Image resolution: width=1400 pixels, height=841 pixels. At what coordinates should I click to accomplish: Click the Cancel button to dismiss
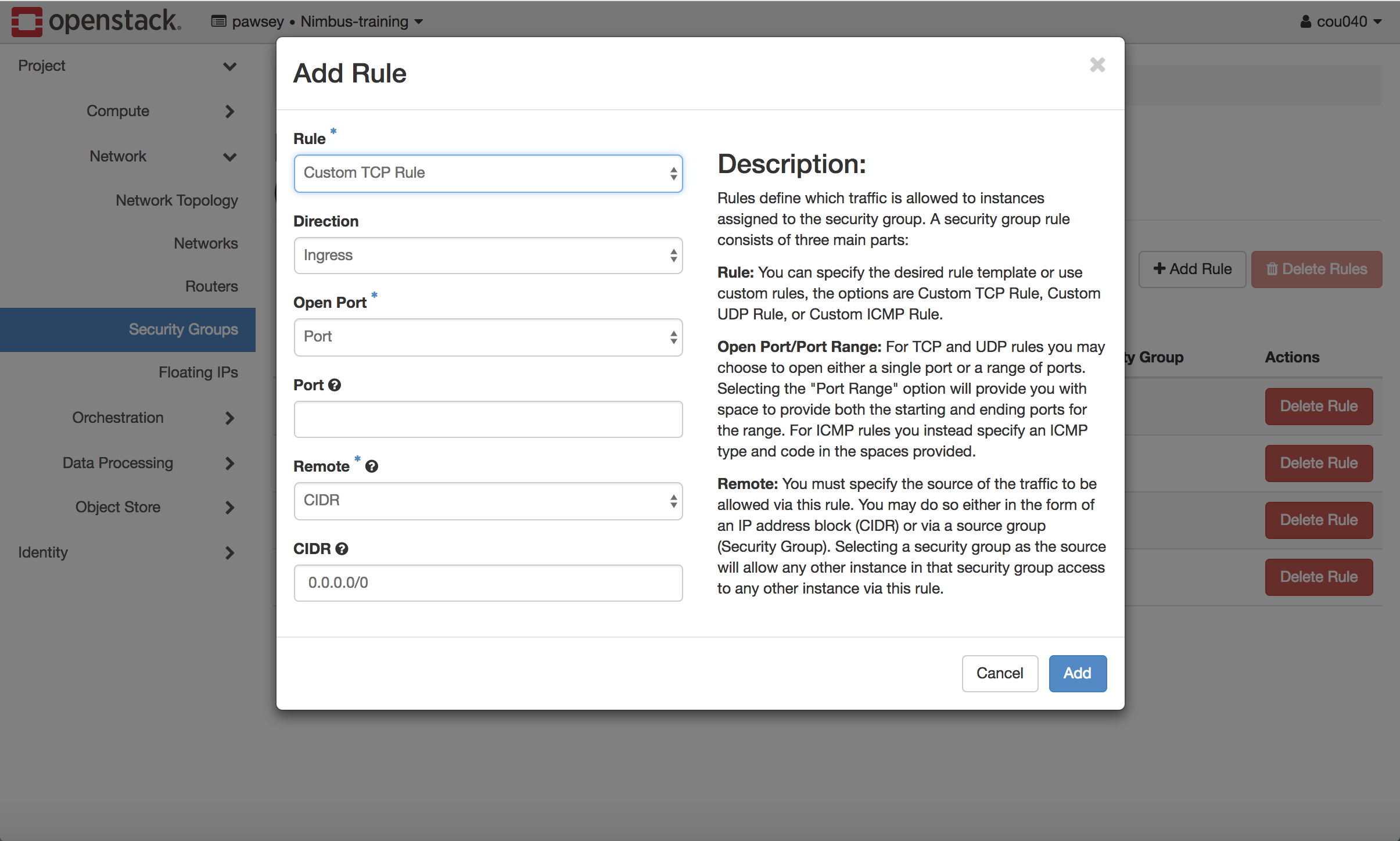click(999, 673)
